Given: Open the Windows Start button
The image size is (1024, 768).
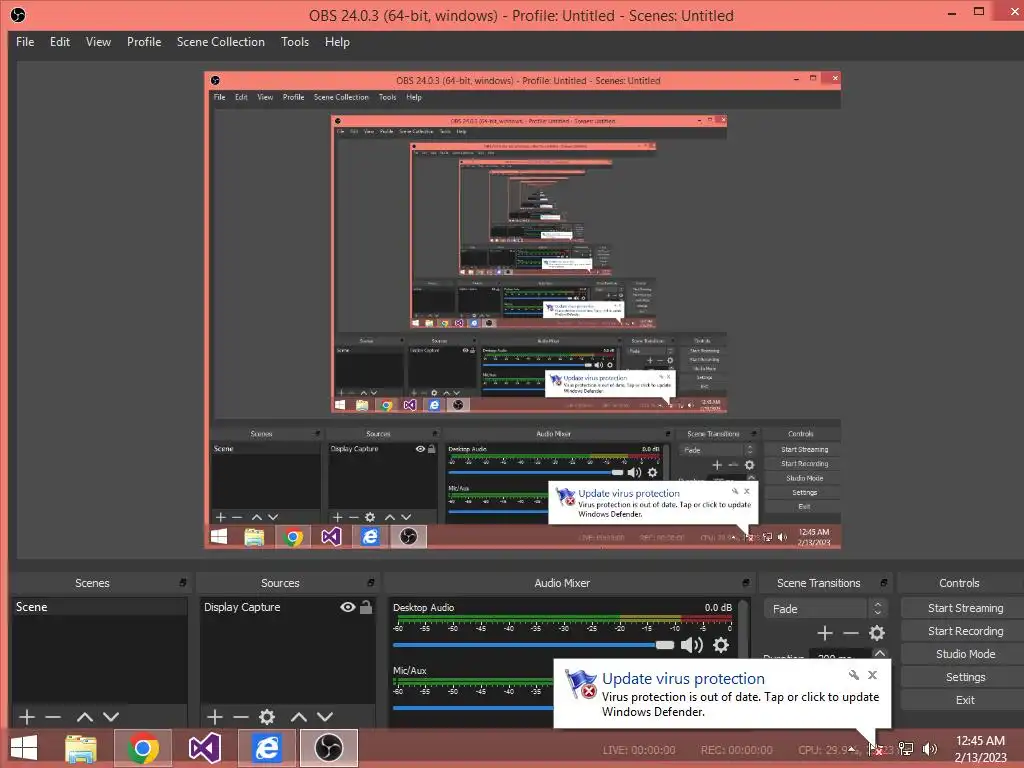Looking at the screenshot, I should click(x=24, y=748).
